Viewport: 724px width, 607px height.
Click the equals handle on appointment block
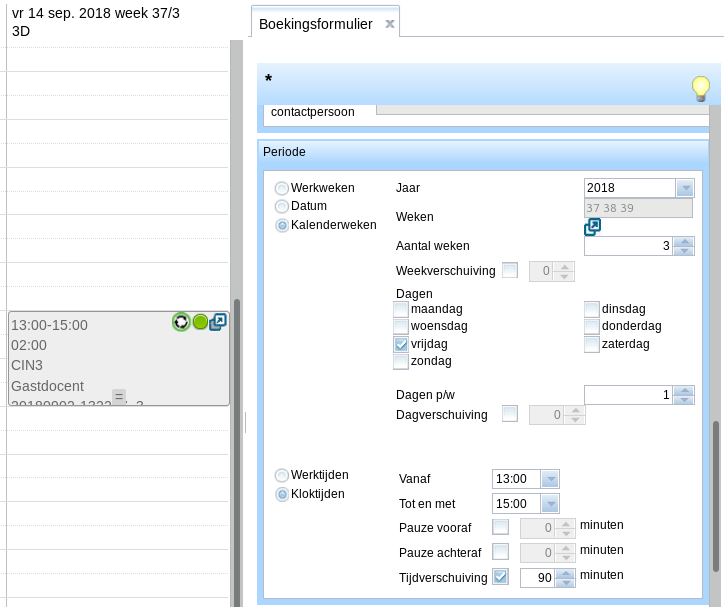point(119,396)
